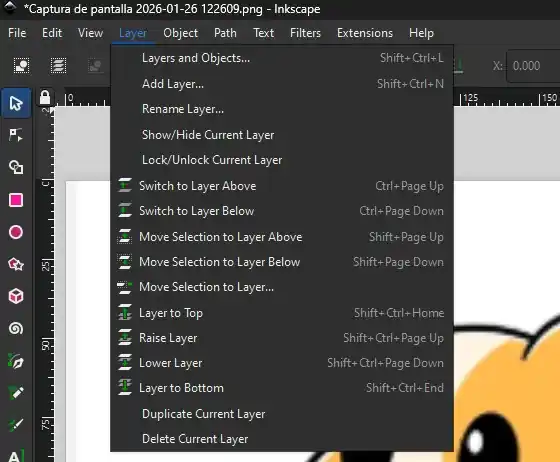560x462 pixels.
Task: Choose Move Selection to Layer Above
Action: pyautogui.click(x=282, y=237)
